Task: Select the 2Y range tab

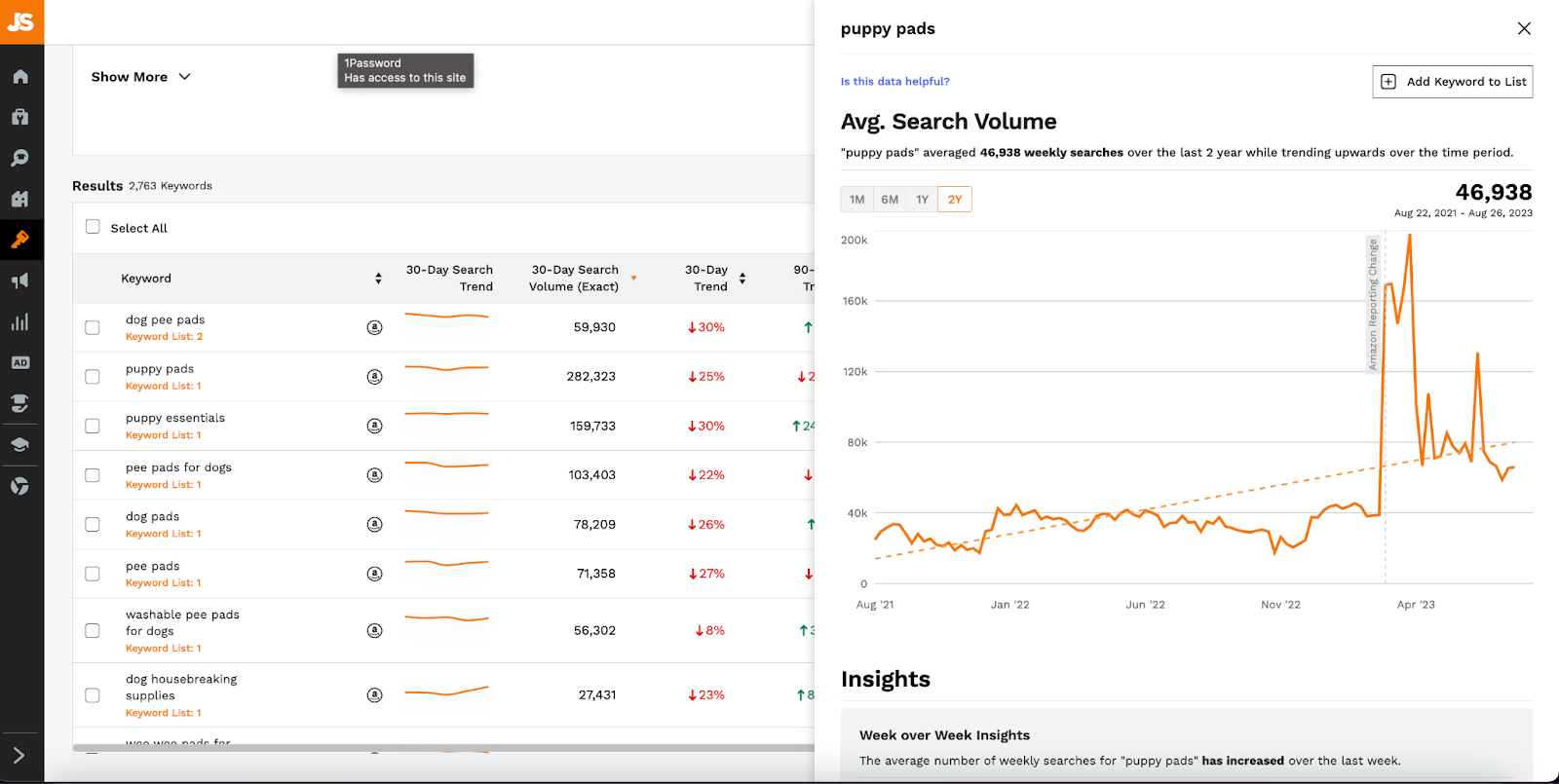Action: click(x=955, y=200)
